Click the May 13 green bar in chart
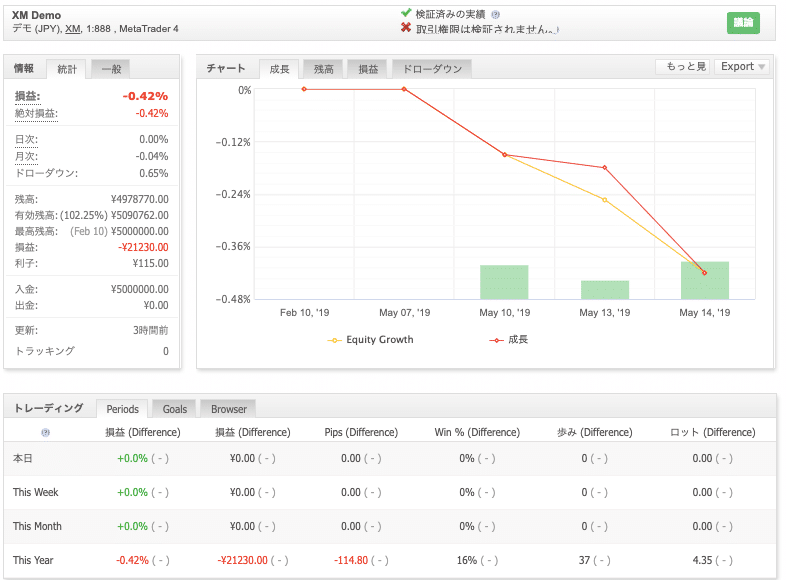This screenshot has height=580, width=786. coord(605,290)
